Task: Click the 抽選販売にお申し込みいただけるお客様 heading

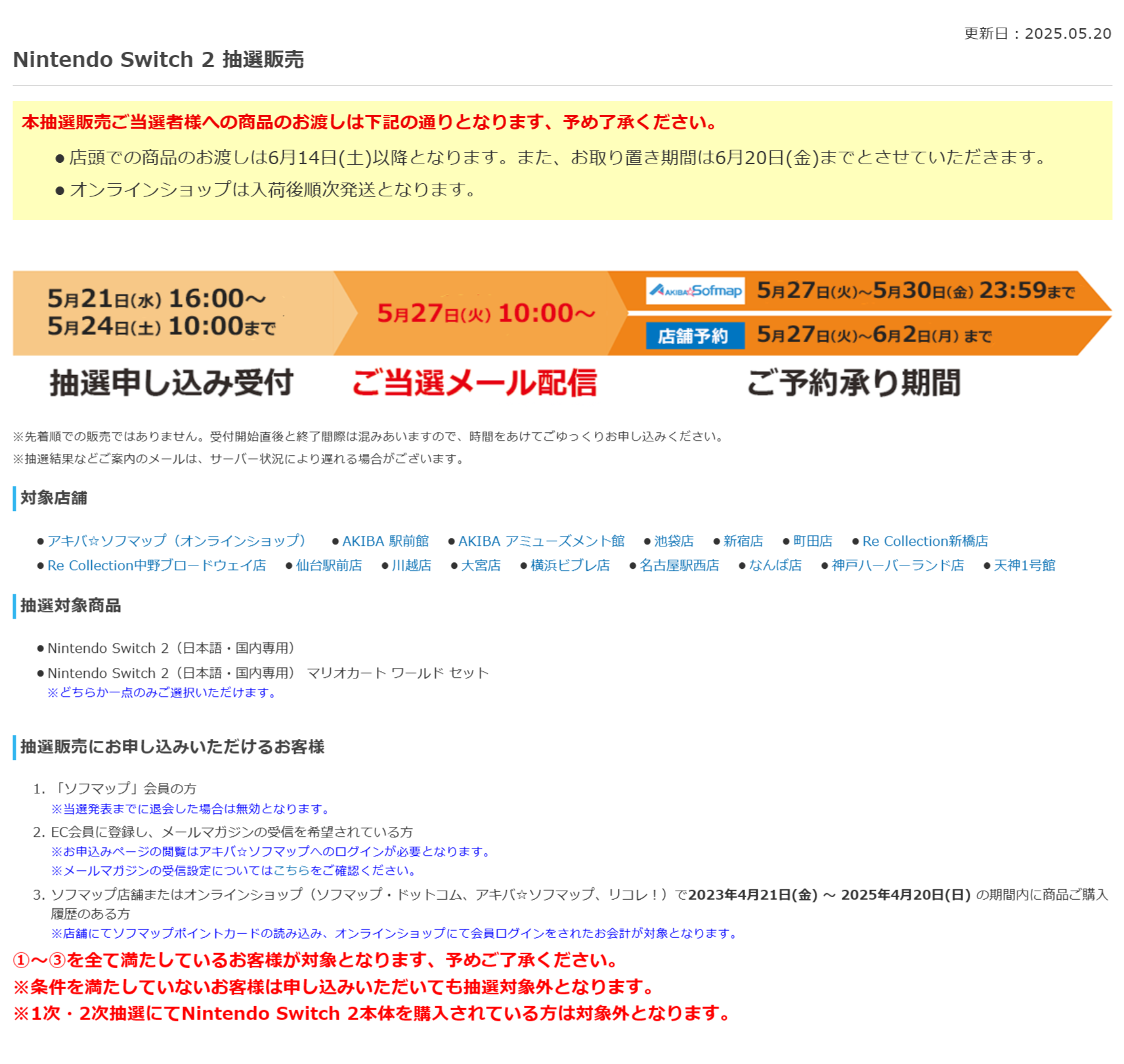Action: (x=173, y=747)
